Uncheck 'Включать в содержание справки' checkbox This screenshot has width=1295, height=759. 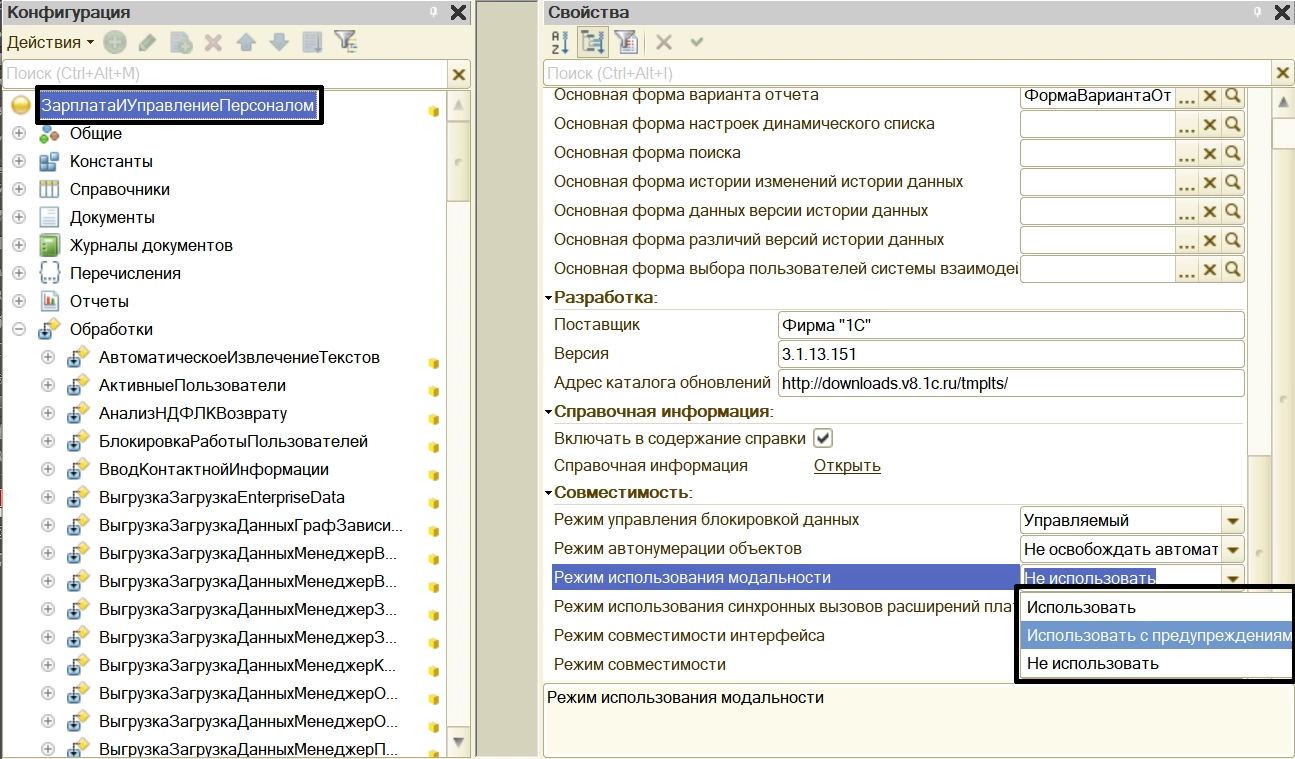click(823, 438)
